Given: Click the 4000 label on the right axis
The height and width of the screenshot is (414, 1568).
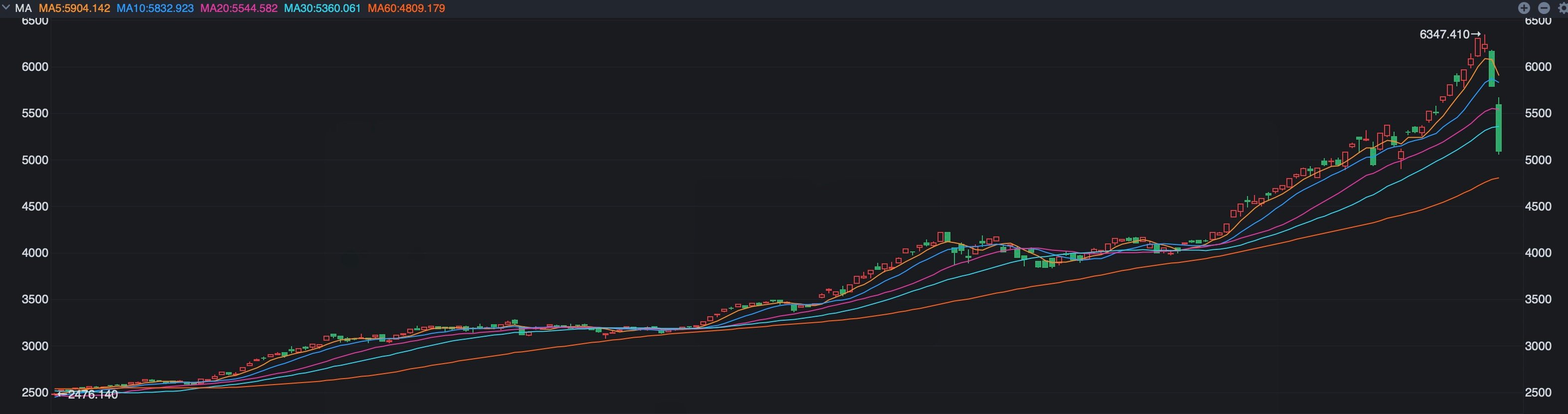Looking at the screenshot, I should point(1538,253).
